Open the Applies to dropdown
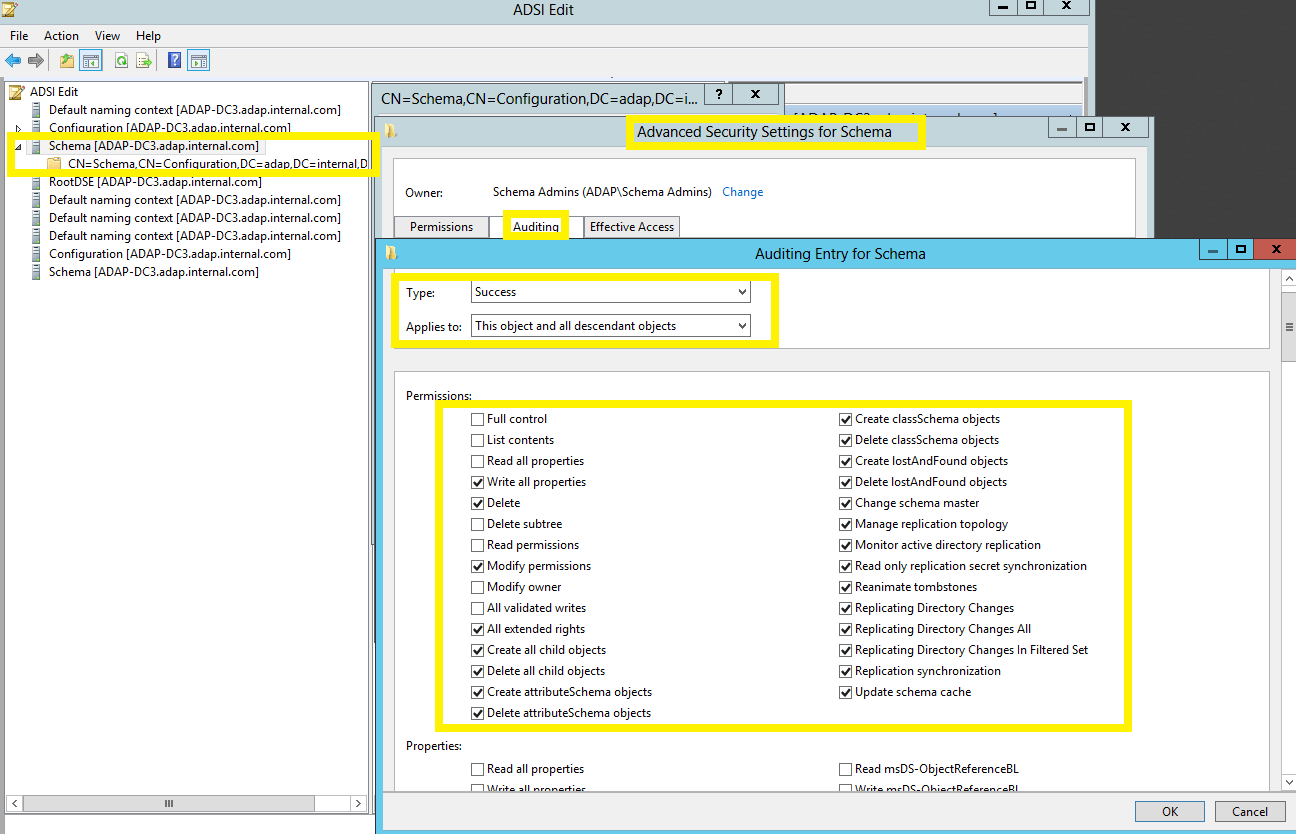This screenshot has height=834, width=1296. click(x=610, y=326)
